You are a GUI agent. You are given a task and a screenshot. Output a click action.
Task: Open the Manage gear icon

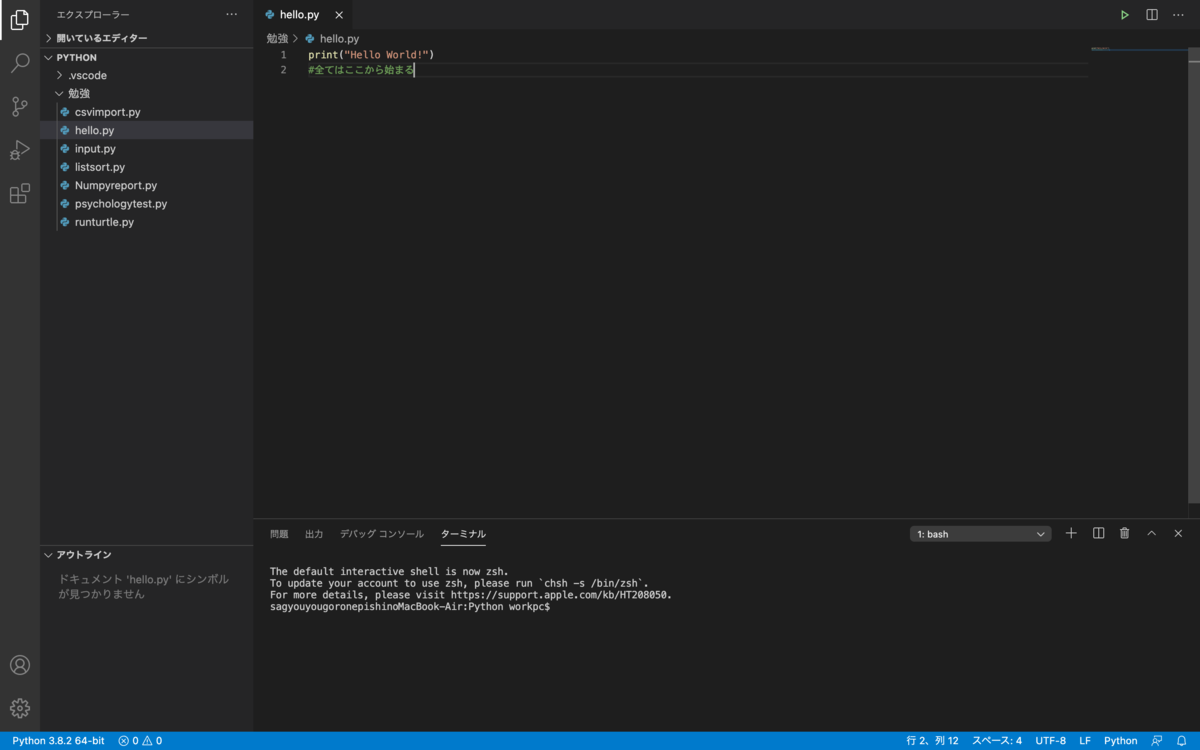(x=19, y=708)
